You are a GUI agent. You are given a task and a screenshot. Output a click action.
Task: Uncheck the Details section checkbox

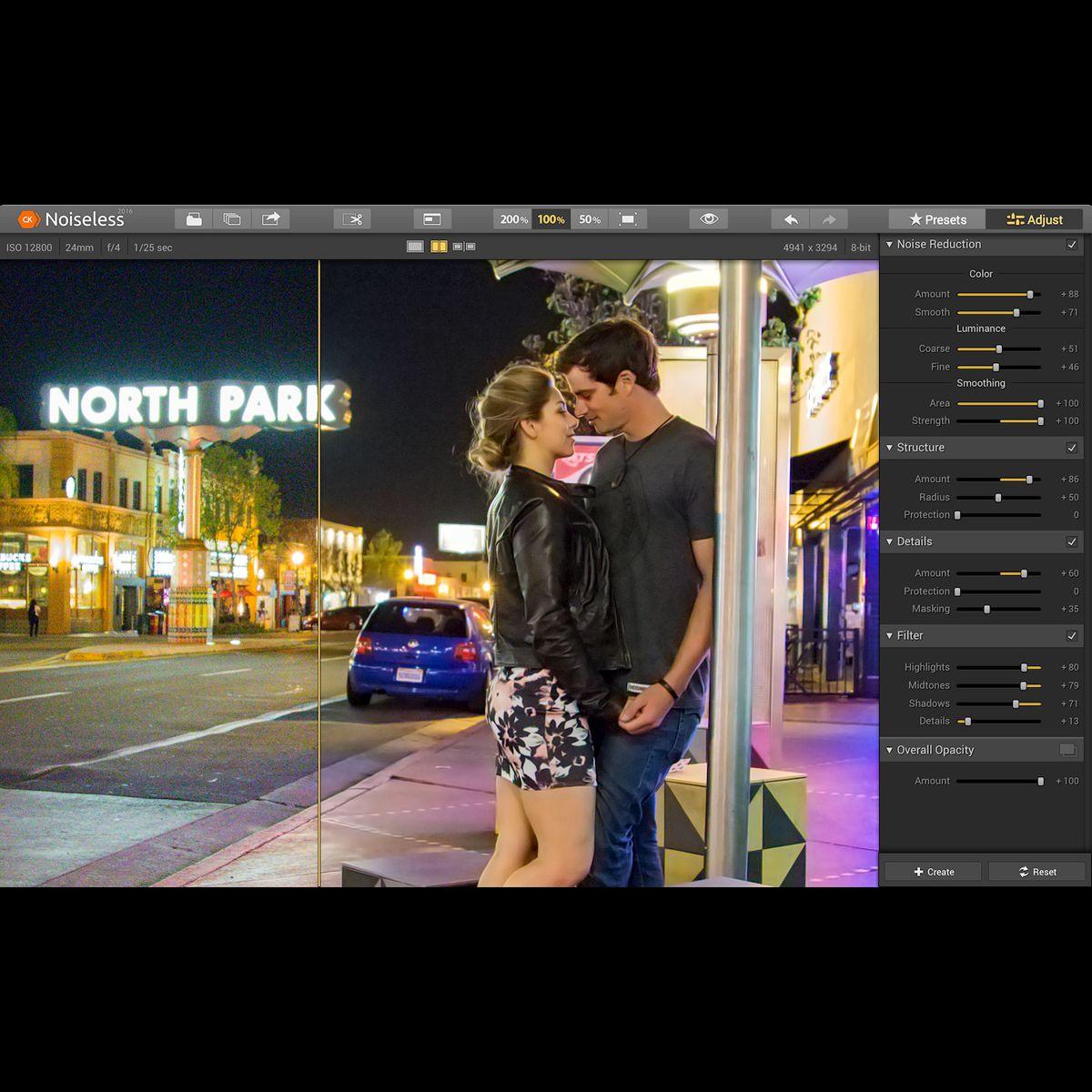(x=1072, y=541)
